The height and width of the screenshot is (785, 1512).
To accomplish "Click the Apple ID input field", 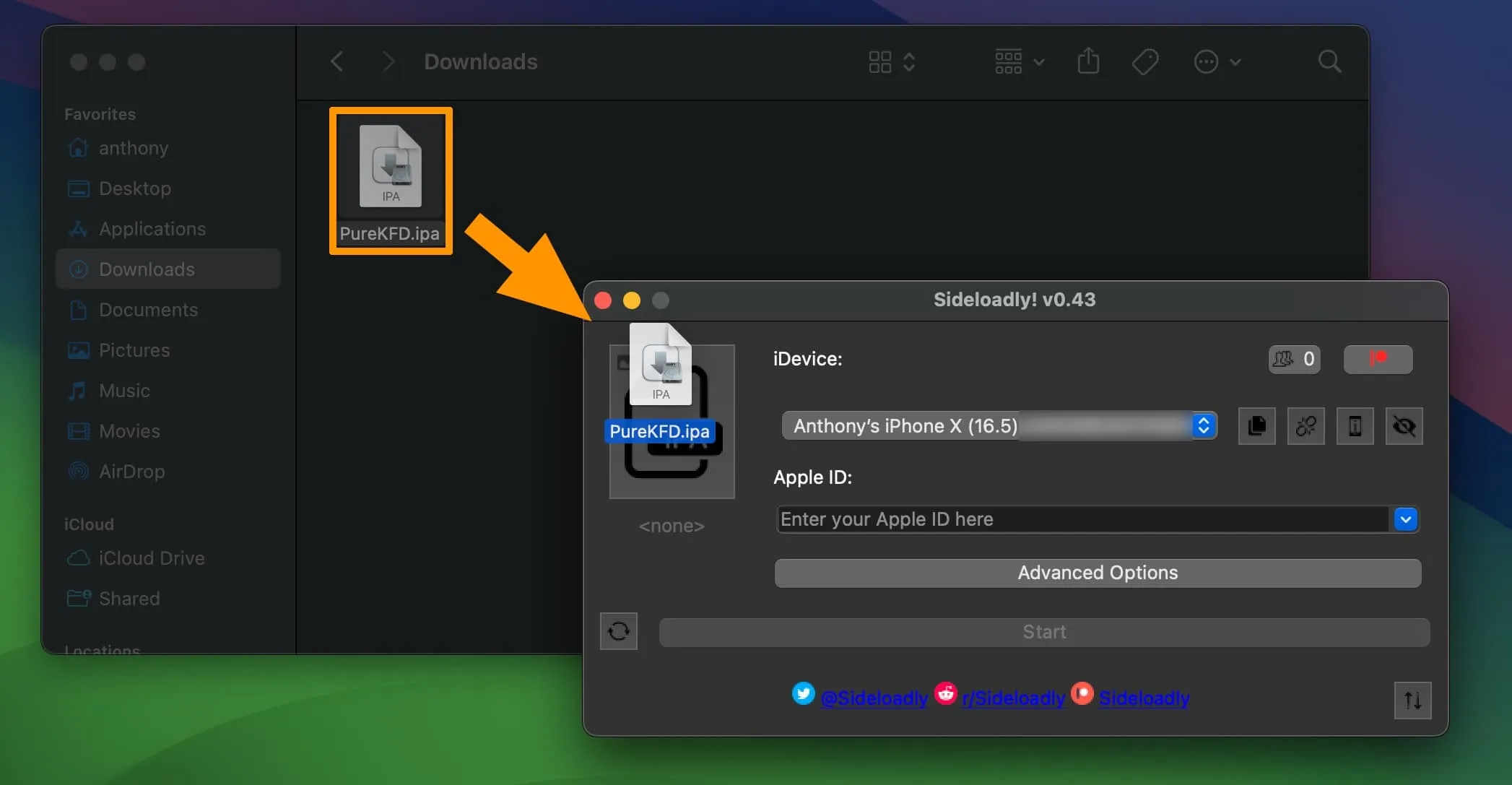I will tap(1082, 519).
